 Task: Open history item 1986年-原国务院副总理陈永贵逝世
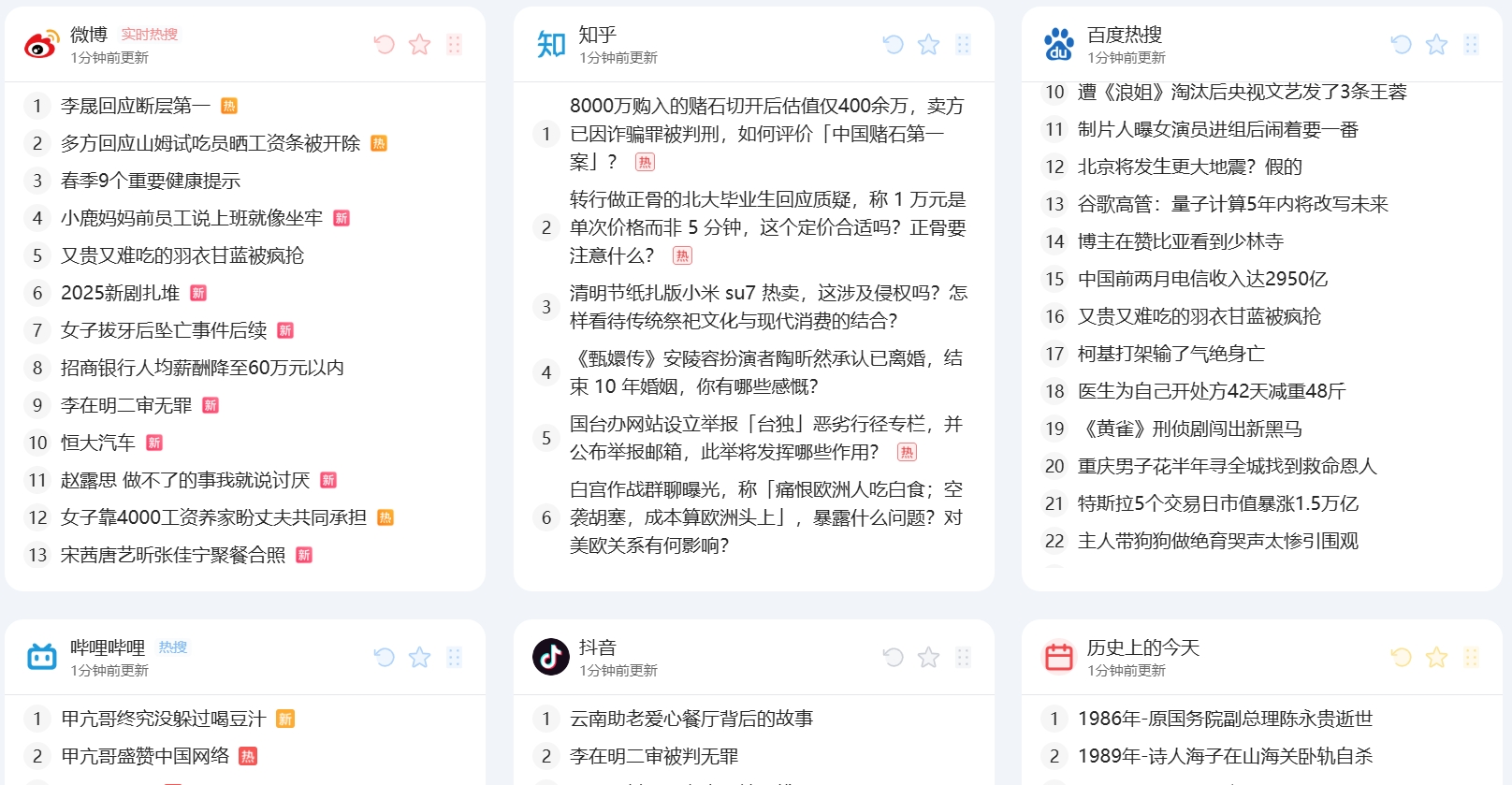pyautogui.click(x=1226, y=719)
